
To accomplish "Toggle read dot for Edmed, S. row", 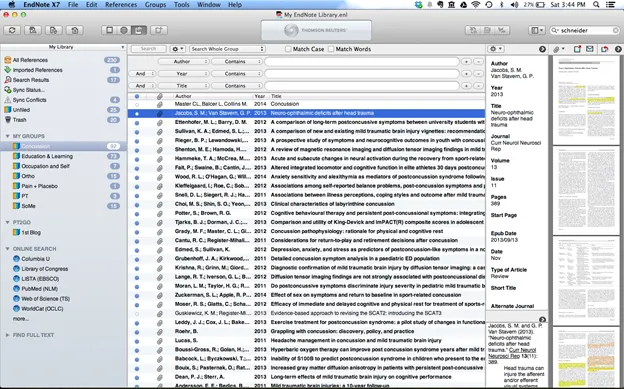I will (x=137, y=250).
